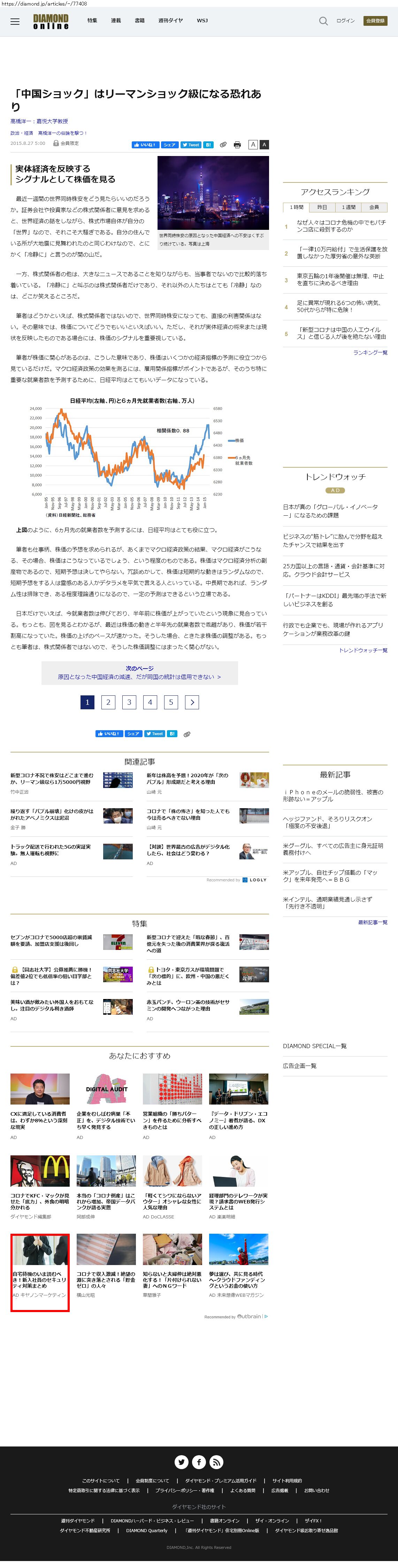The width and height of the screenshot is (398, 1568).
Task: Click the Hatena B! button beside the print icon
Action: pyautogui.click(x=208, y=145)
